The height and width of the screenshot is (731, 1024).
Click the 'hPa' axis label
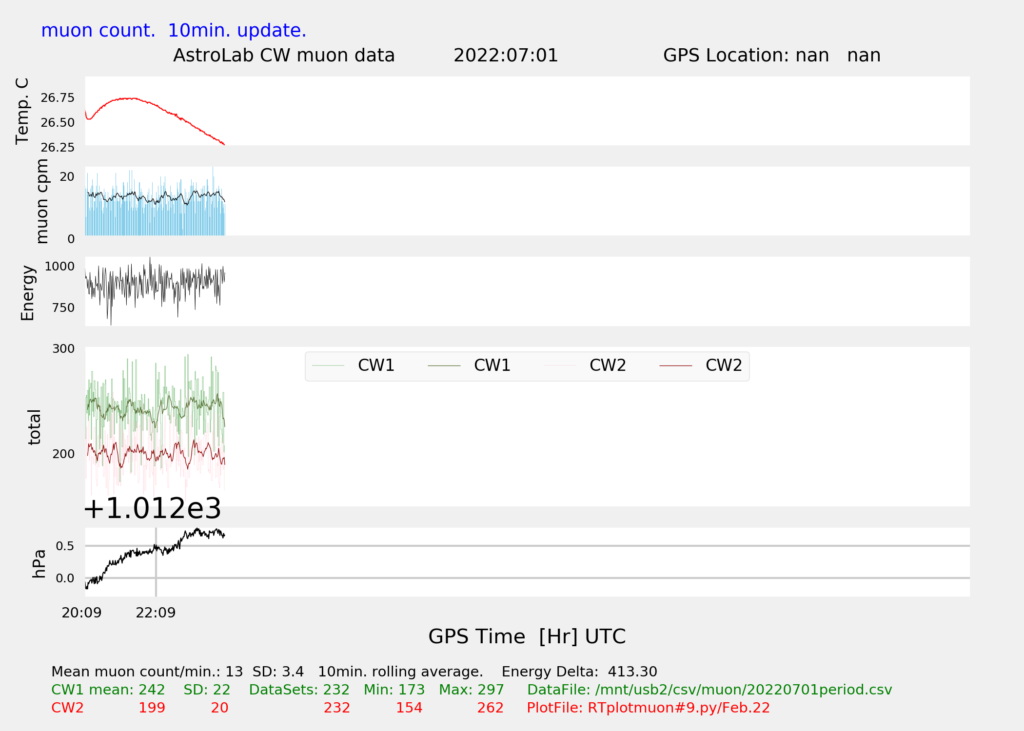[x=39, y=564]
